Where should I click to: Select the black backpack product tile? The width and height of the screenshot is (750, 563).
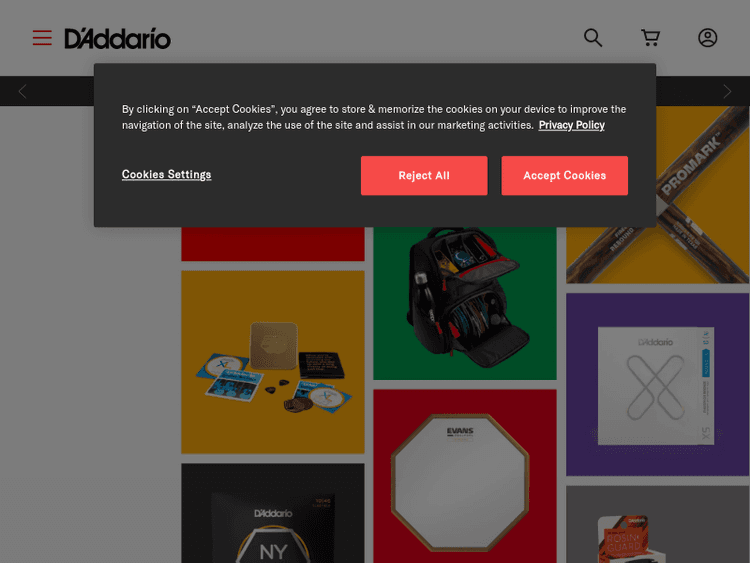coord(464,303)
